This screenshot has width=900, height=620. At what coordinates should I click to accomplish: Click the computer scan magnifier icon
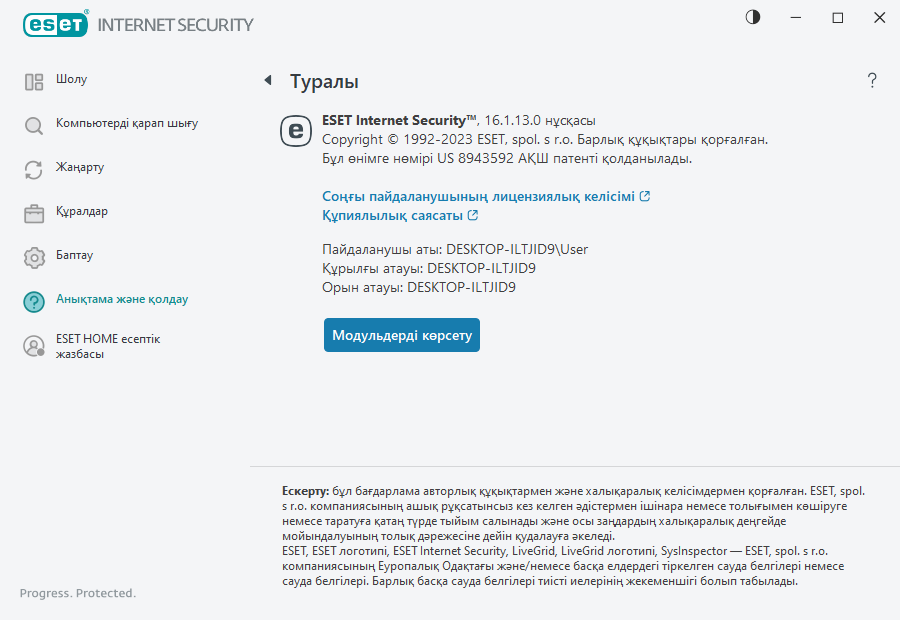click(34, 126)
